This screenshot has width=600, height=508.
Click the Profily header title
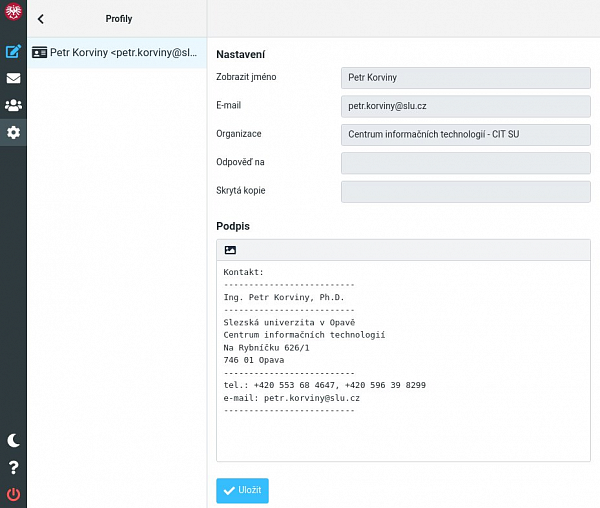click(119, 19)
